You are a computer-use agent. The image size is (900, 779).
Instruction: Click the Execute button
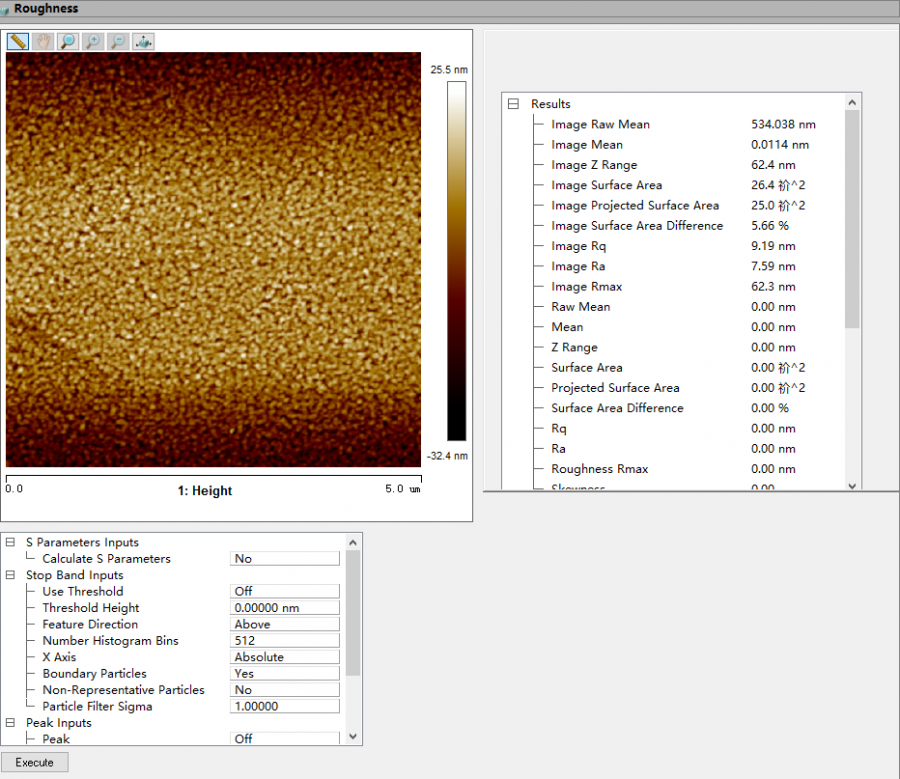coord(35,762)
